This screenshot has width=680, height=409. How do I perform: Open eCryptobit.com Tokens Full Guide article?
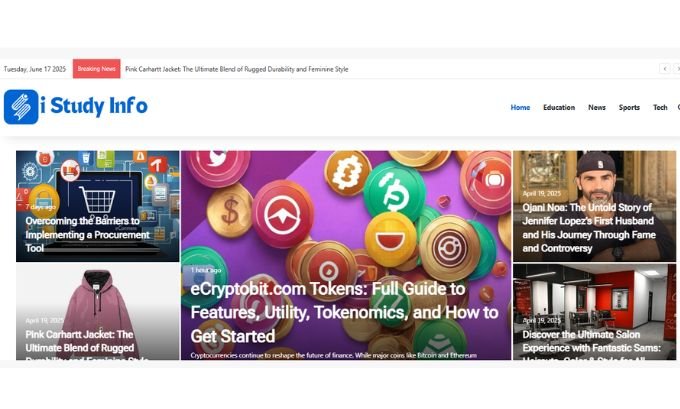tap(344, 312)
